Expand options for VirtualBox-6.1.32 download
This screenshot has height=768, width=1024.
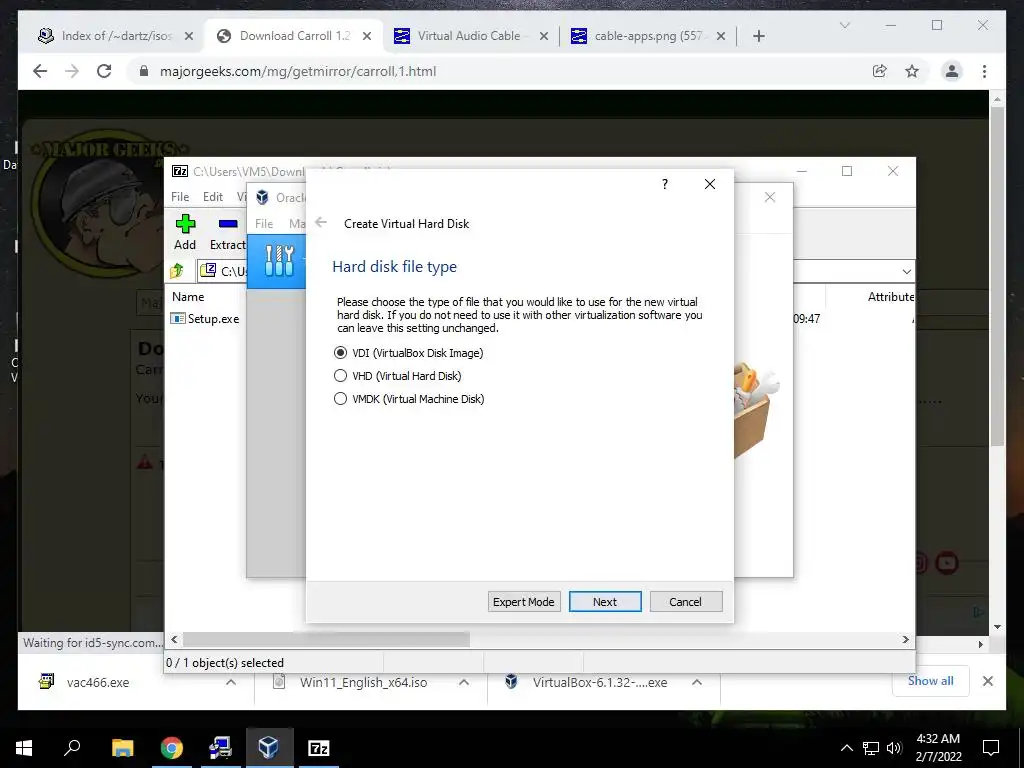pyautogui.click(x=697, y=682)
